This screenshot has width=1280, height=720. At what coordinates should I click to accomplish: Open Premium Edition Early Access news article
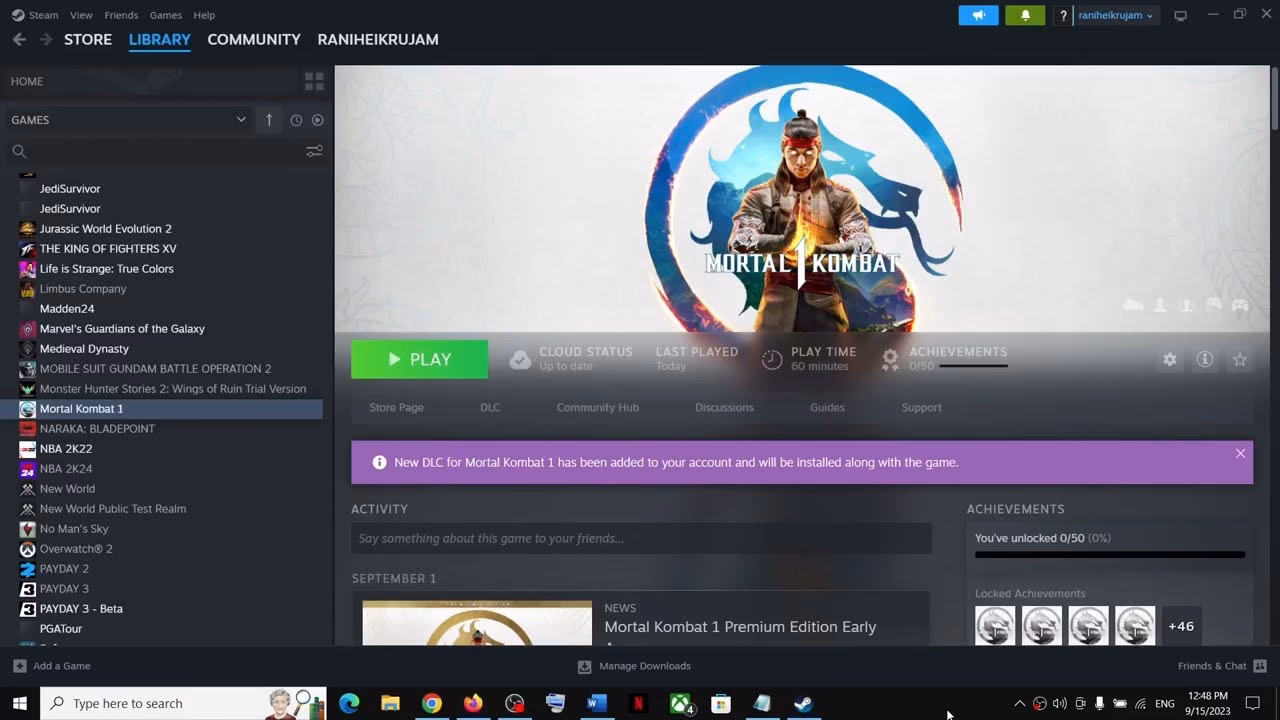coord(740,627)
